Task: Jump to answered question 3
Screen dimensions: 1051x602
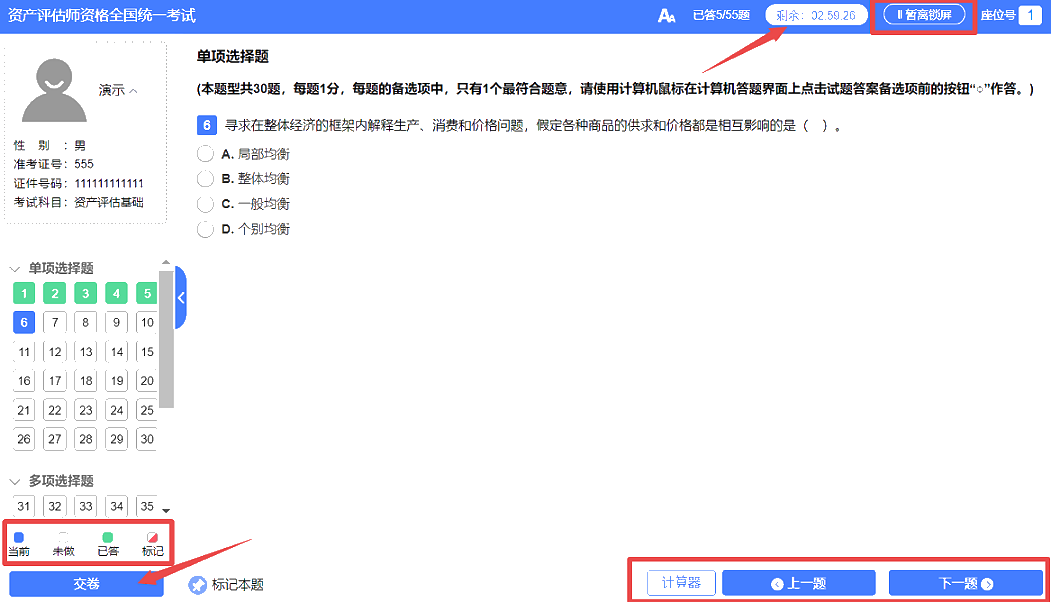Action: pyautogui.click(x=86, y=293)
